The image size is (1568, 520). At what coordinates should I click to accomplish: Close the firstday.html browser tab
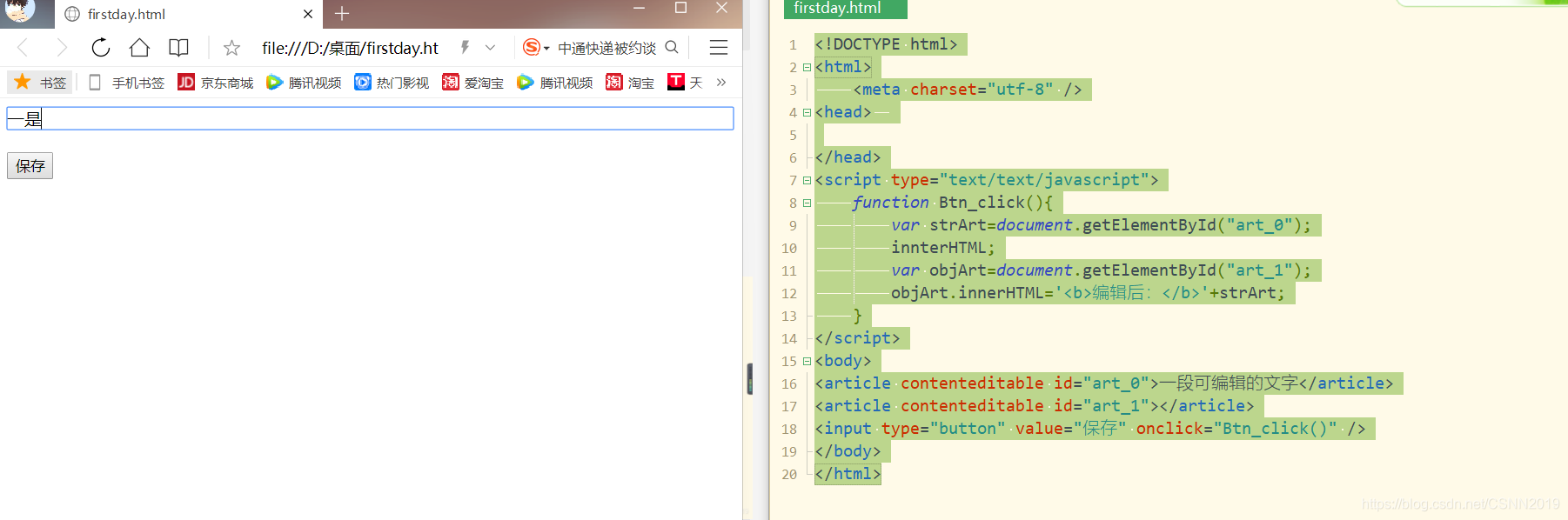(308, 14)
